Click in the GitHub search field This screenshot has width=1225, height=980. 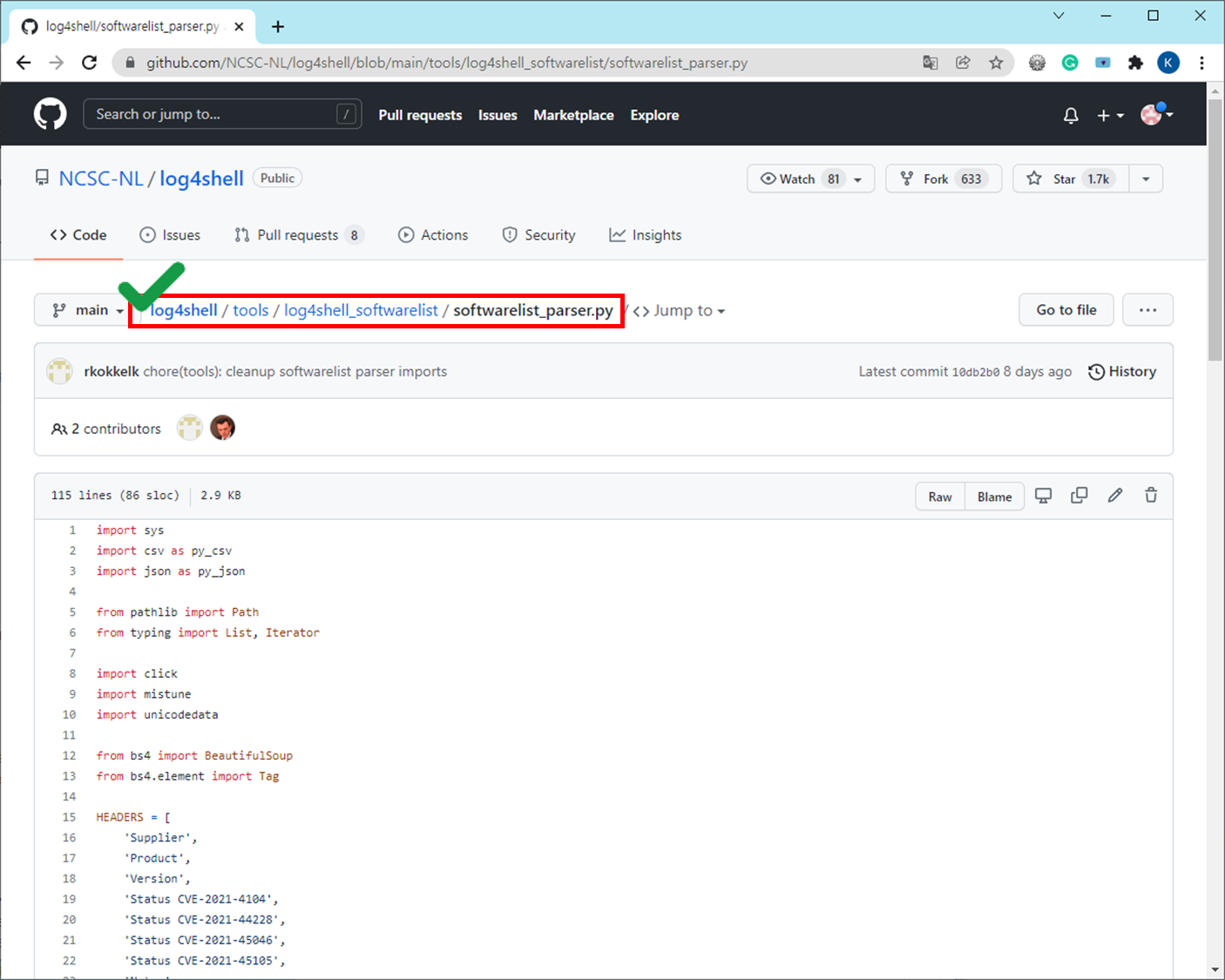click(x=222, y=114)
